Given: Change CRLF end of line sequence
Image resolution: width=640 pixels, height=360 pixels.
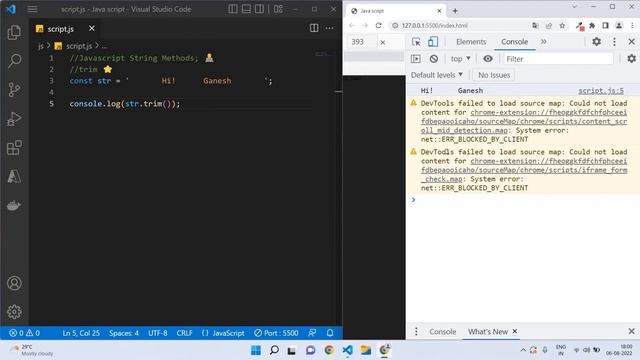Looking at the screenshot, I should pos(184,333).
